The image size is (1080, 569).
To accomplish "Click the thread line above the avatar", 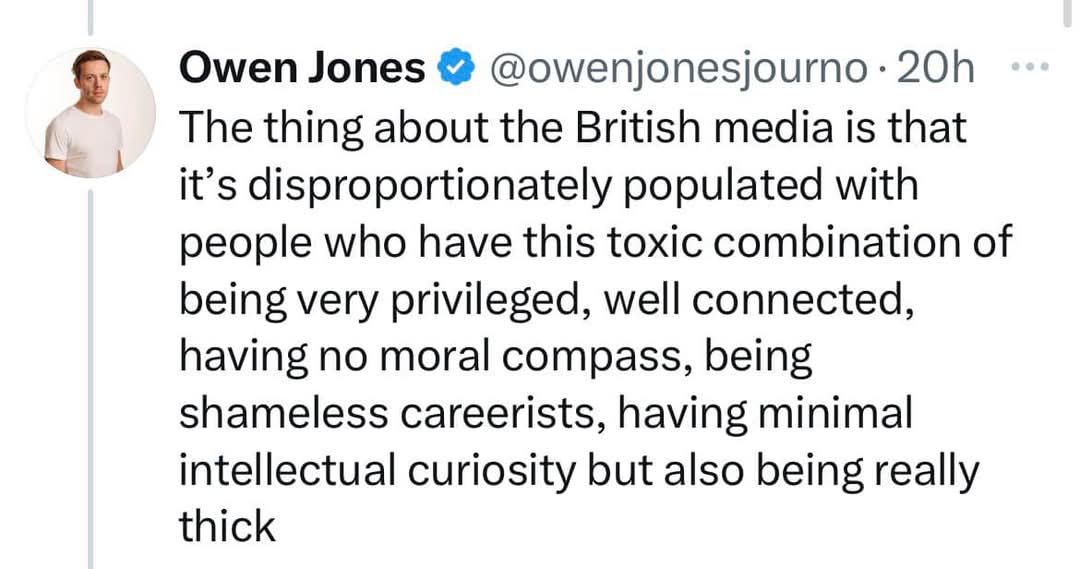I will (90, 16).
